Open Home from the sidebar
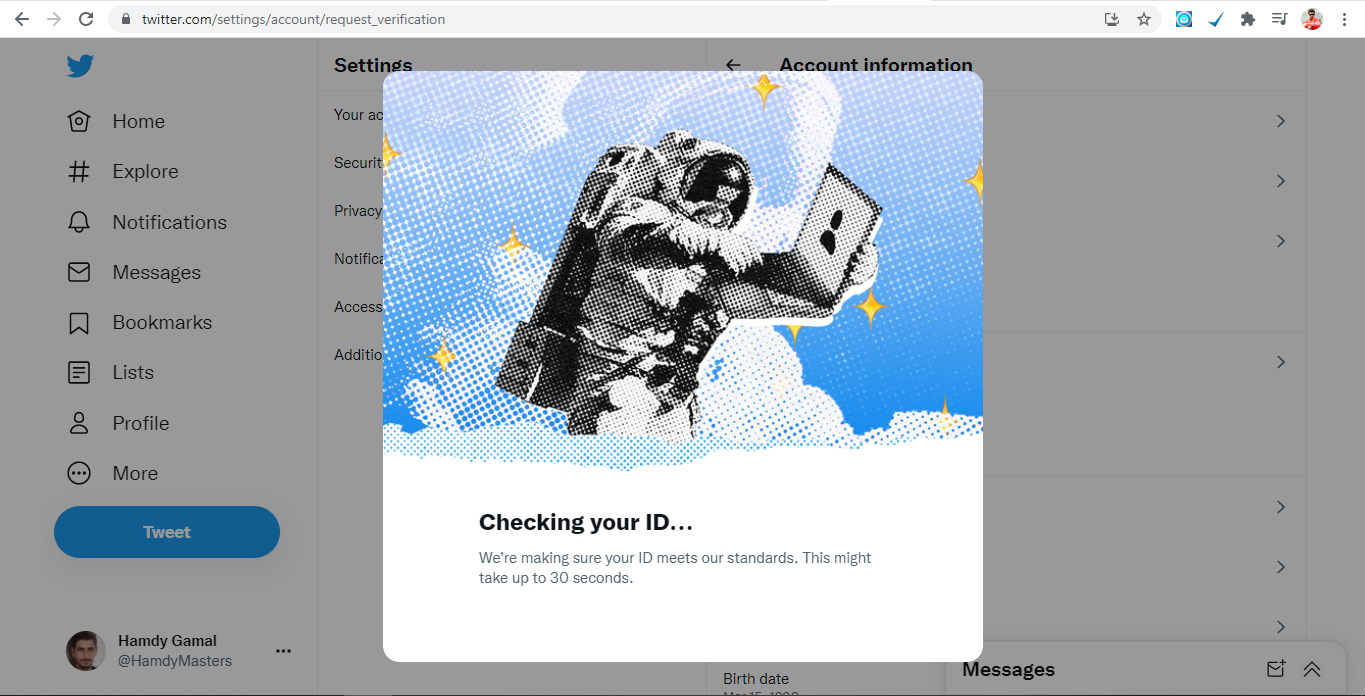1365x696 pixels. point(116,121)
